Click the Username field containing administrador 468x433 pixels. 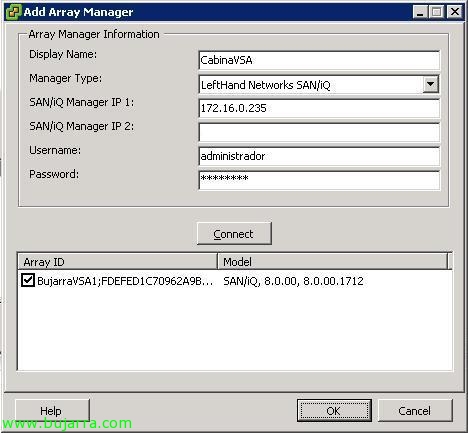tap(319, 156)
